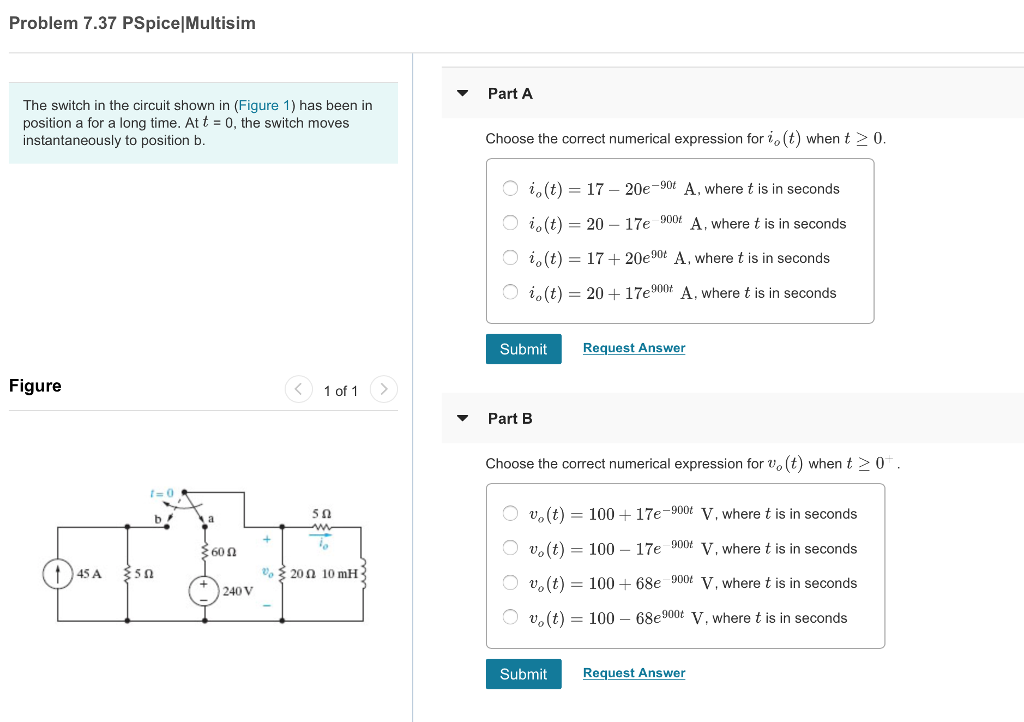This screenshot has width=1024, height=722.
Task: Collapse the Part A section triangle
Action: 463,93
